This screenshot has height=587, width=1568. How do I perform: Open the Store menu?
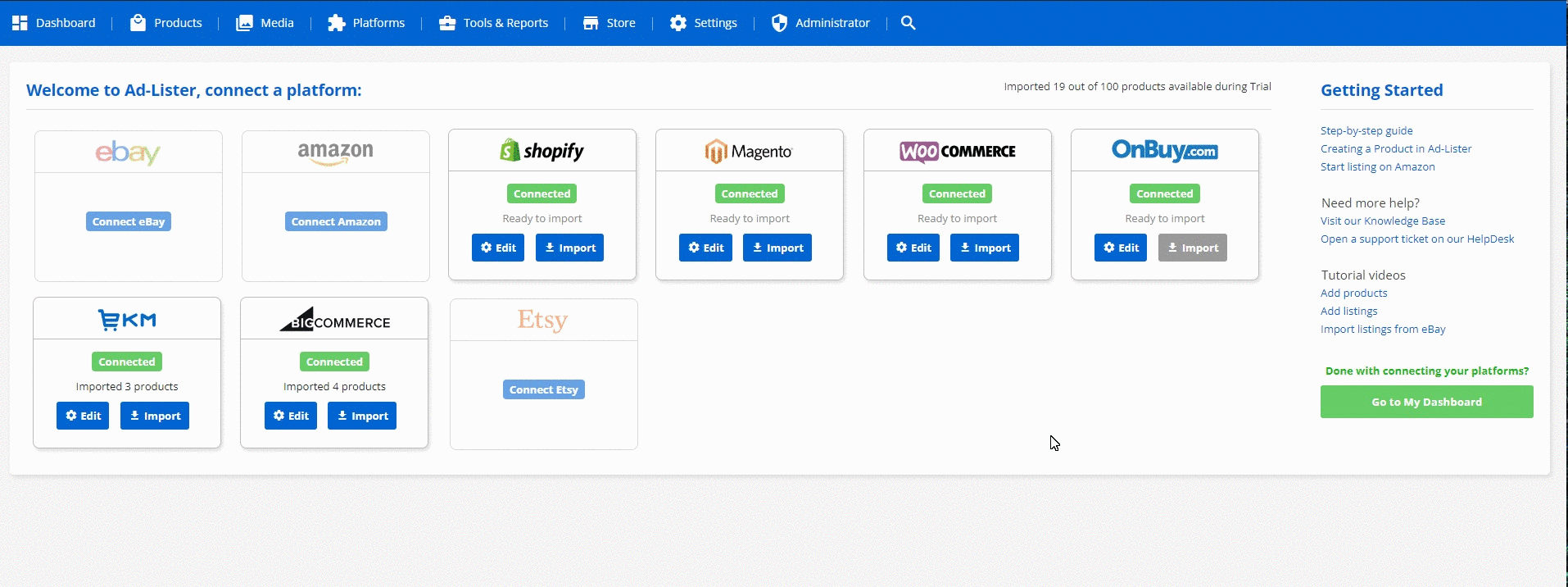point(621,23)
